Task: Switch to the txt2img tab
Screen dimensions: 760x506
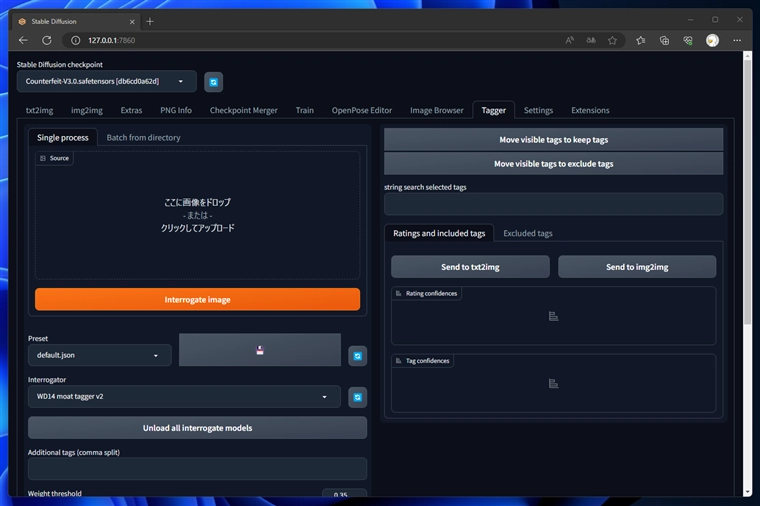Action: [x=39, y=110]
